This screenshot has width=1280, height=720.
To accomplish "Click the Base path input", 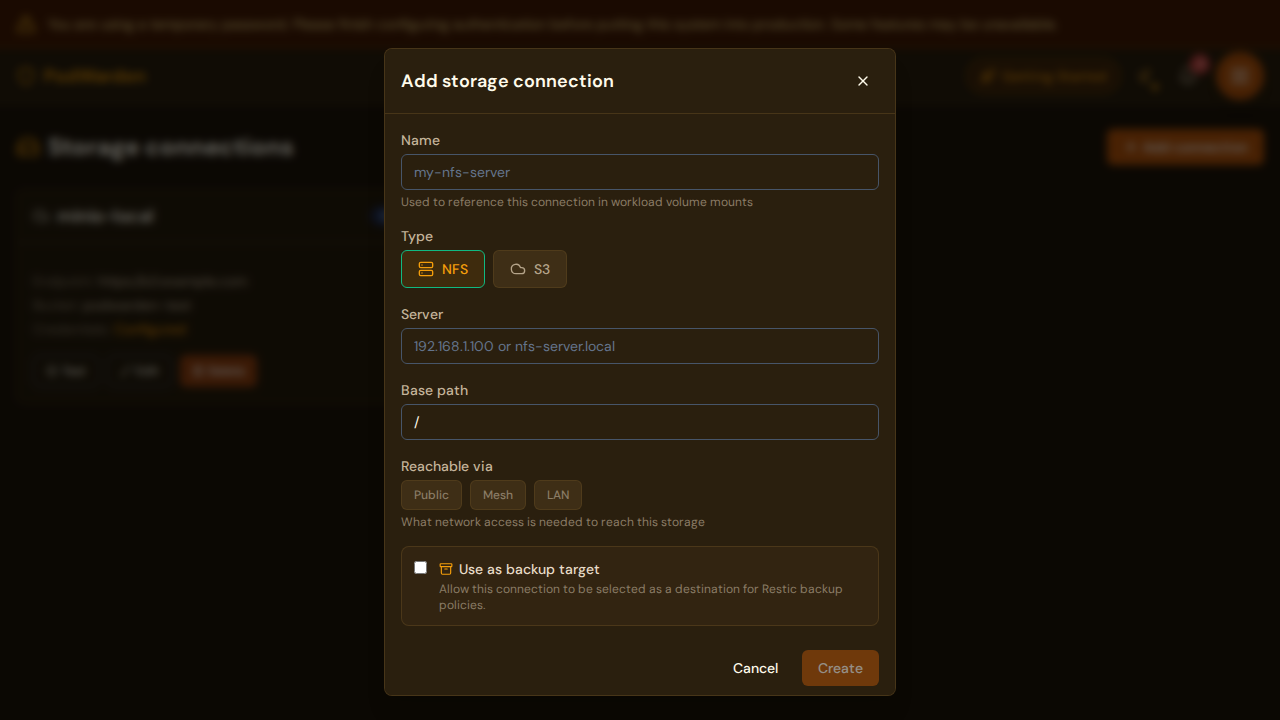I will click(640, 422).
